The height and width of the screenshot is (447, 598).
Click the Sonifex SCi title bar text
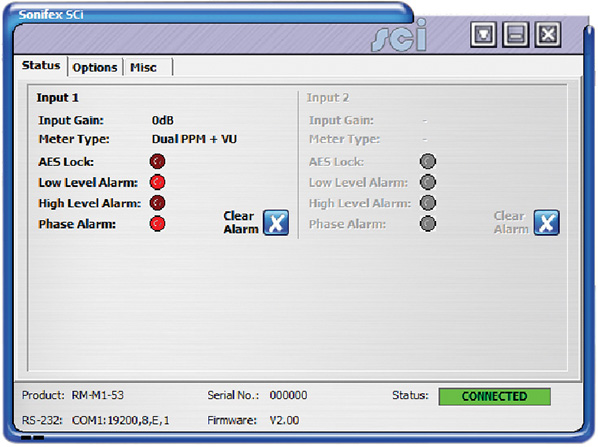(x=51, y=14)
